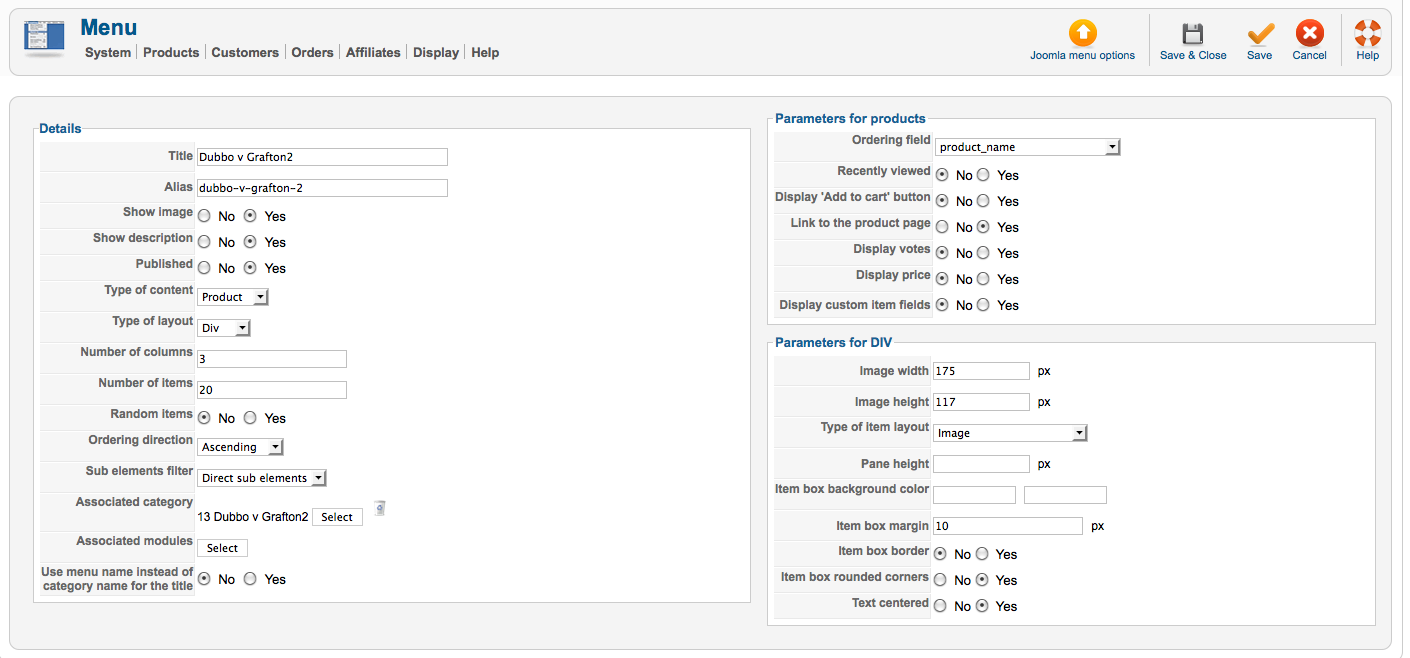Viewport: 1410px width, 658px height.
Task: Enable Random items with Yes
Action: pos(250,418)
